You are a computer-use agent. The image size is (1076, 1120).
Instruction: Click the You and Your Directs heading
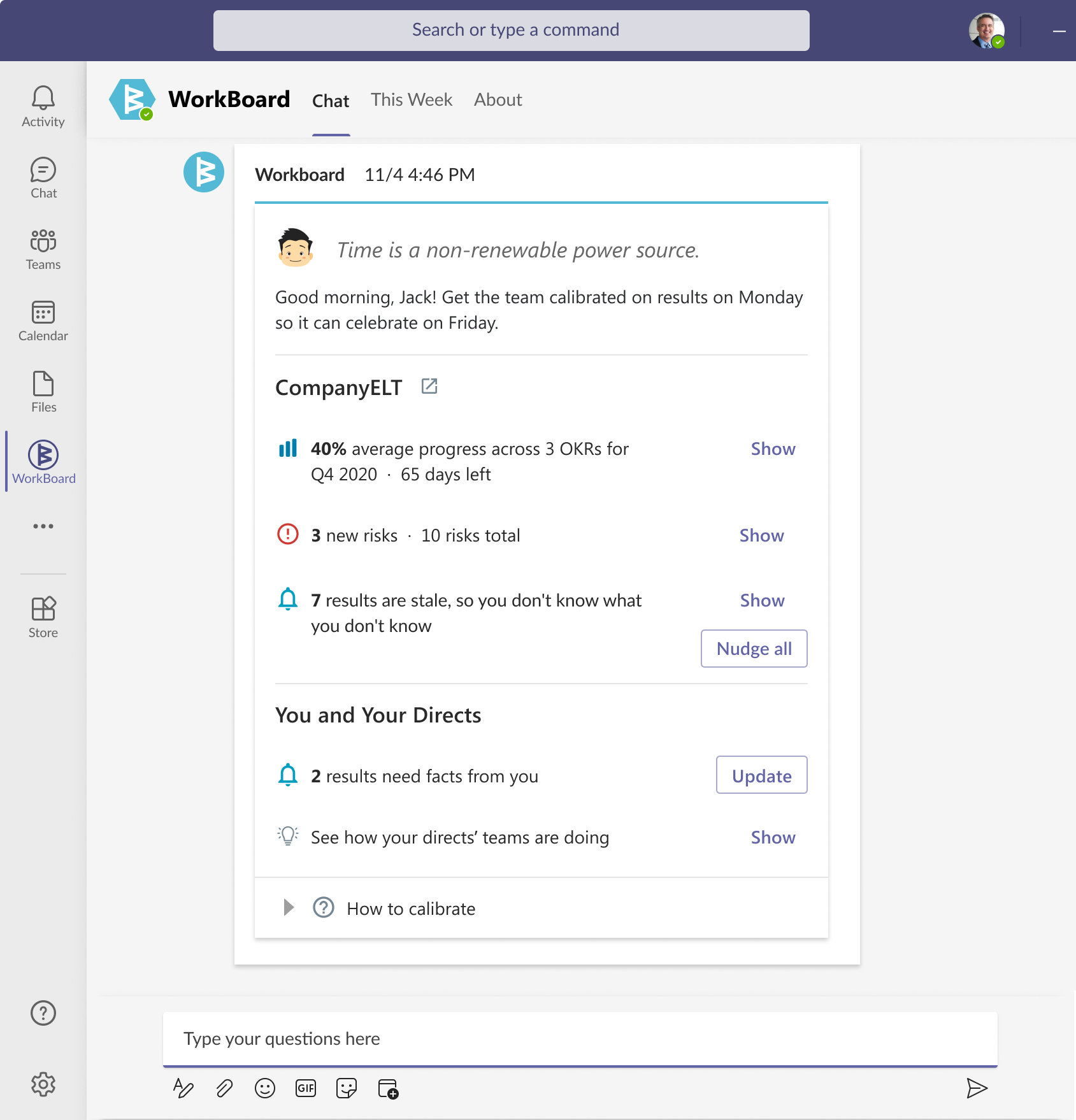pos(378,715)
